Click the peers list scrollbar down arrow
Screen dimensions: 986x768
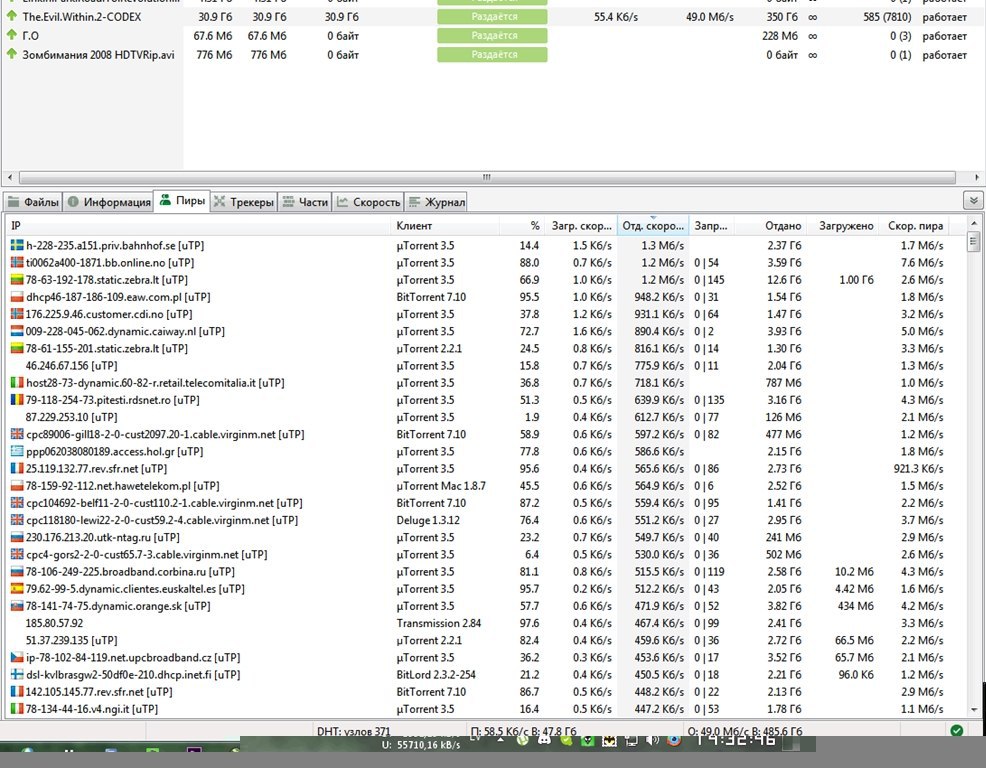coord(973,710)
